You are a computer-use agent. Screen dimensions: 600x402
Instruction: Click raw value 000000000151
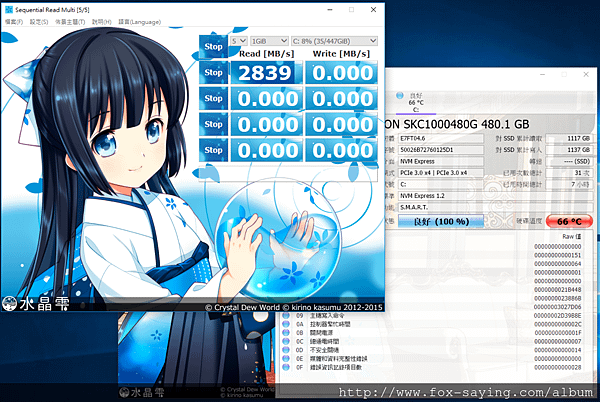558,255
